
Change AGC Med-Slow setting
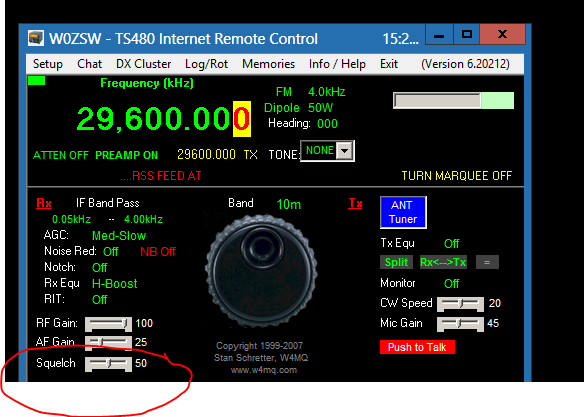[x=119, y=236]
